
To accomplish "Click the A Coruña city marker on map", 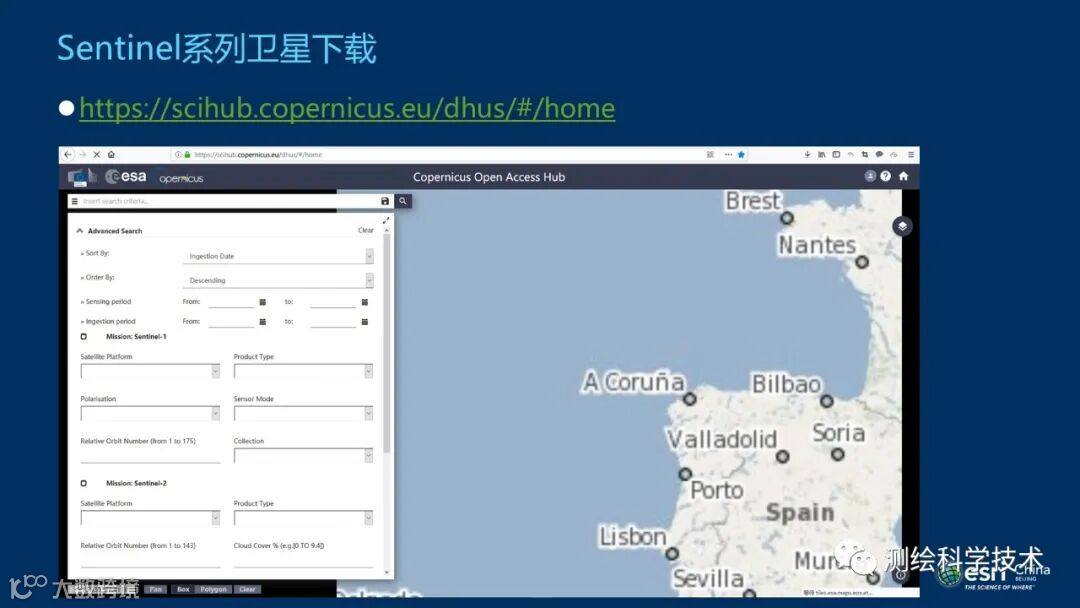I will click(x=689, y=399).
